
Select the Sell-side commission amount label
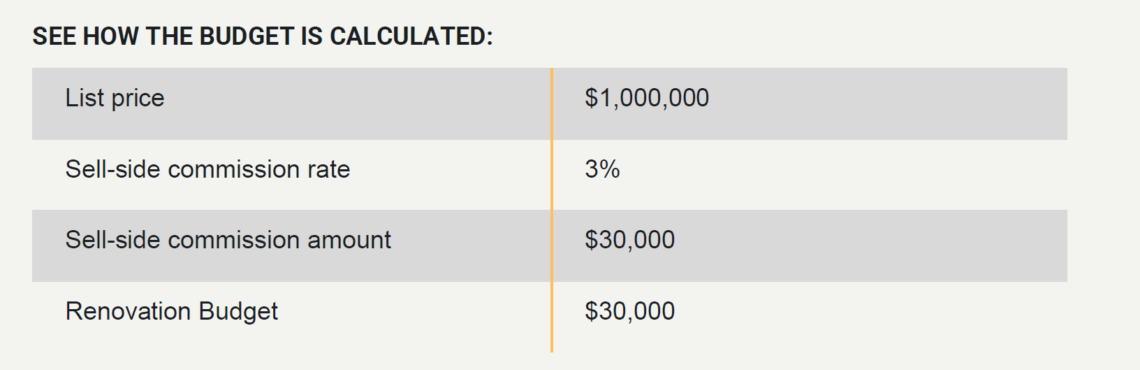(x=228, y=240)
